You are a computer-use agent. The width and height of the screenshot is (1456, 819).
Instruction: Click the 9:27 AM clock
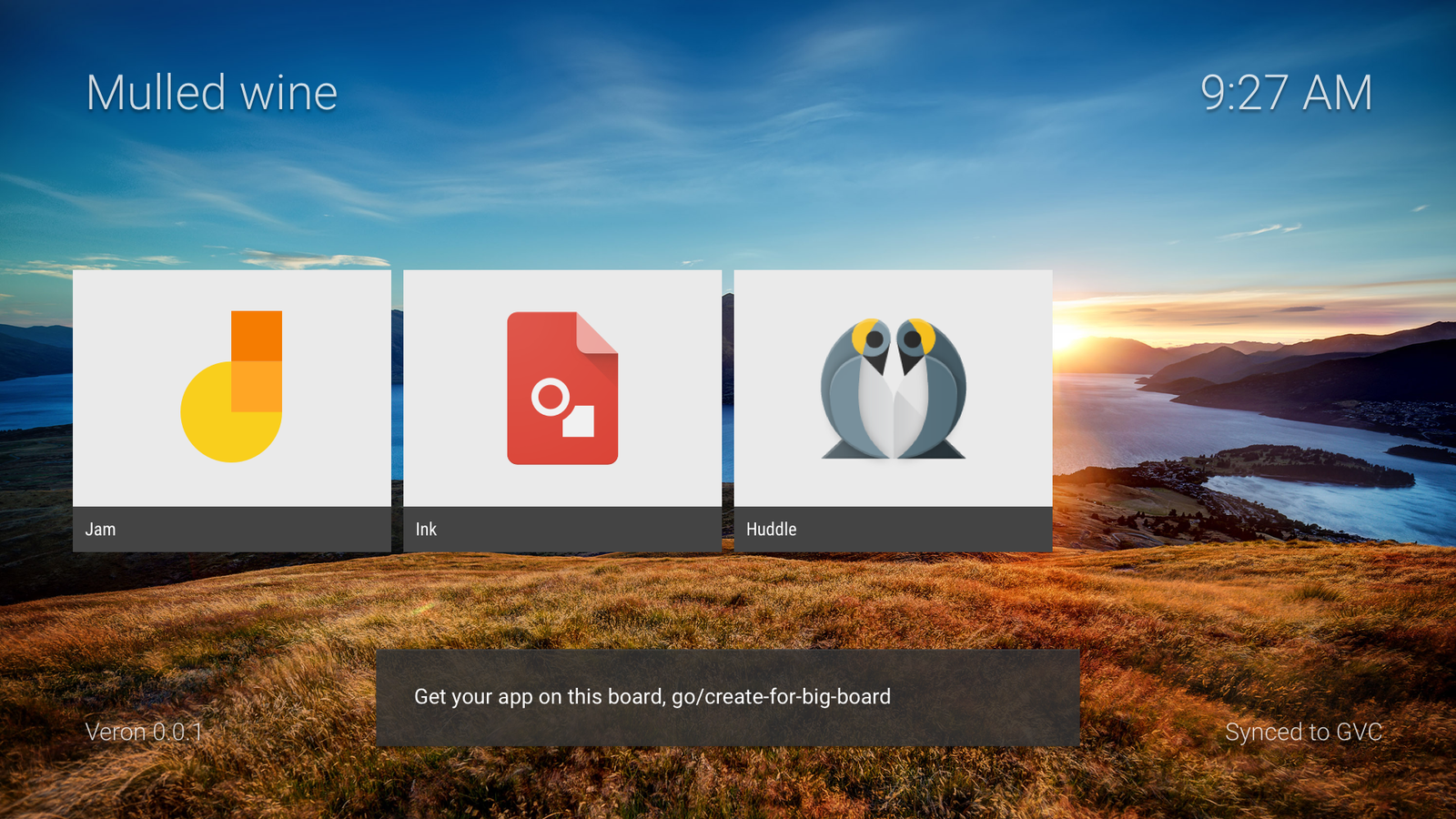[1286, 93]
